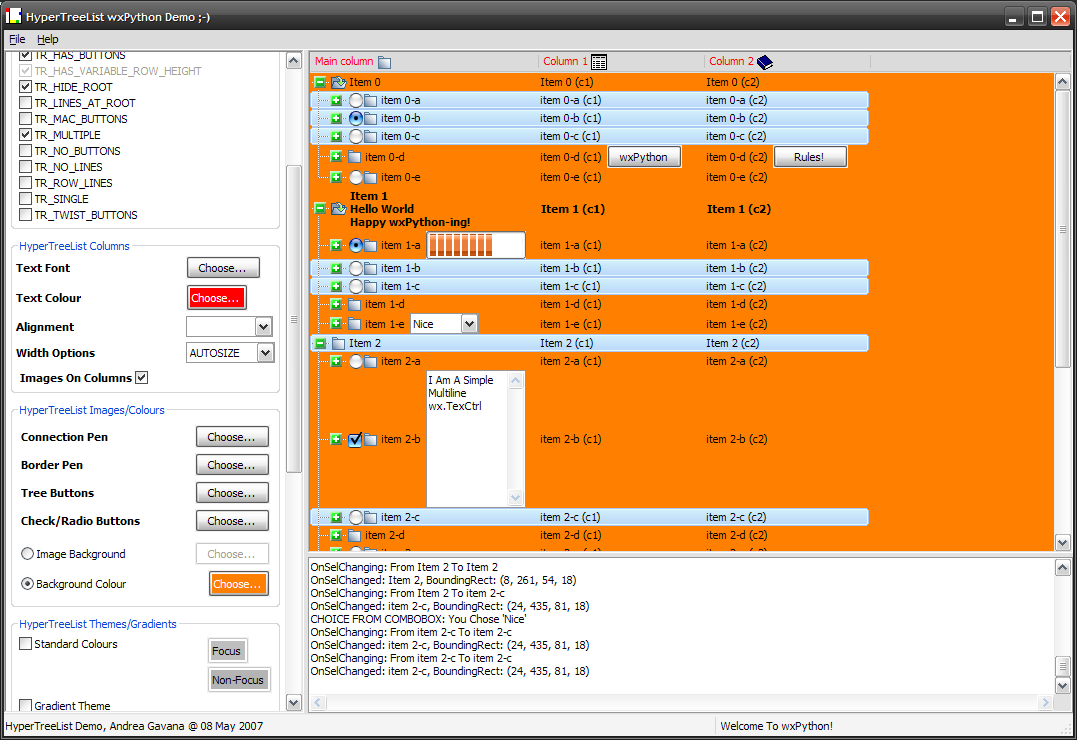
Task: Click the open folder icon beside Item 1
Action: point(338,209)
